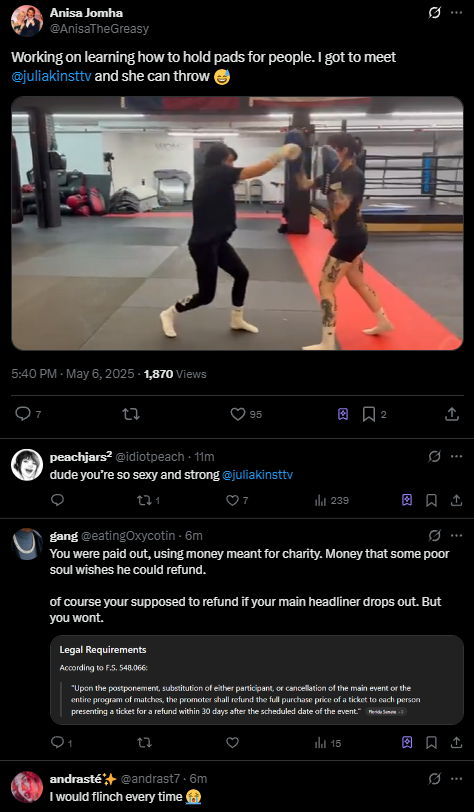Open the more options menu on the main post

coord(456,13)
